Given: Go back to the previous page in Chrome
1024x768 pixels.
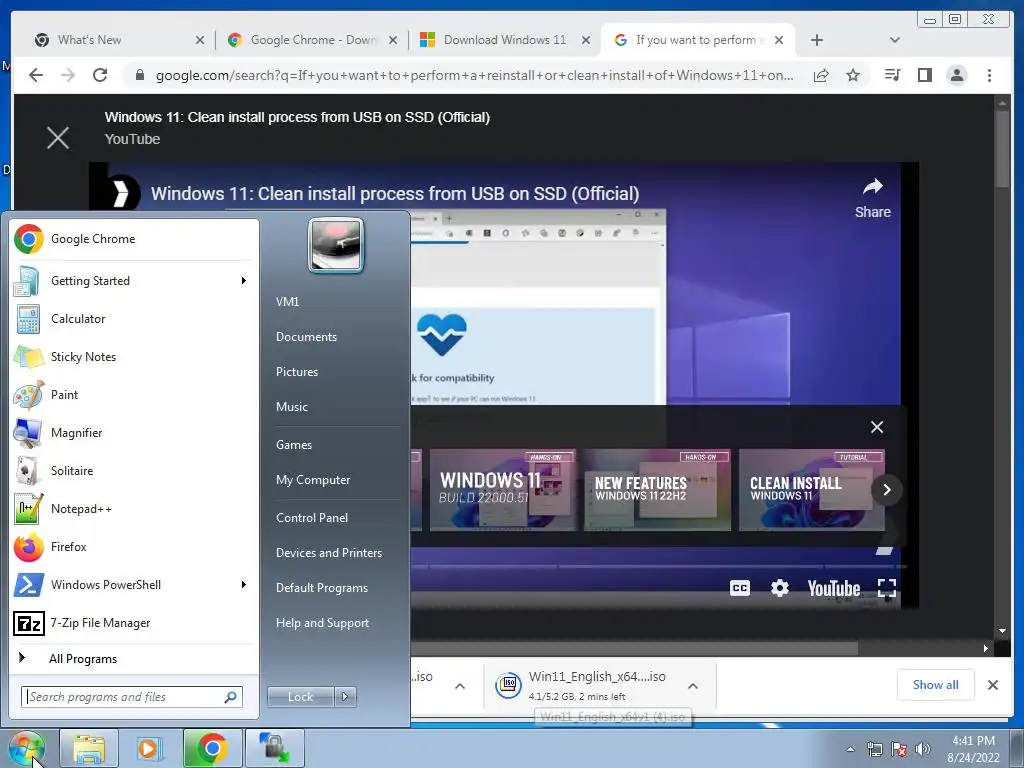Looking at the screenshot, I should pos(36,75).
